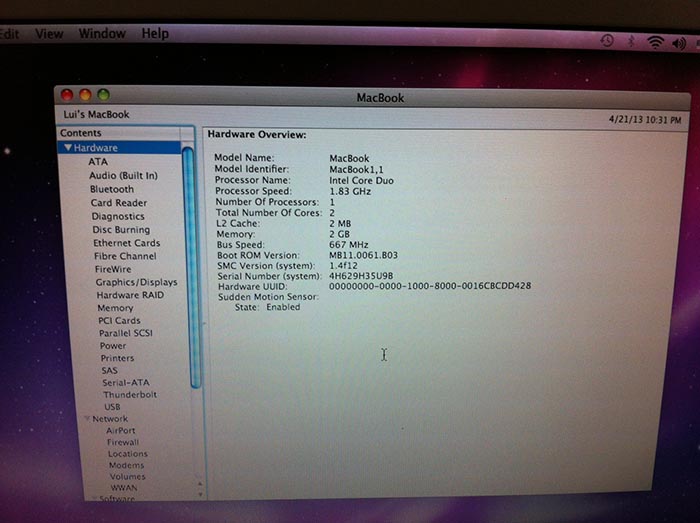Click serial number 4H629H35U9B
Viewport: 700px width, 523px height.
click(x=361, y=276)
